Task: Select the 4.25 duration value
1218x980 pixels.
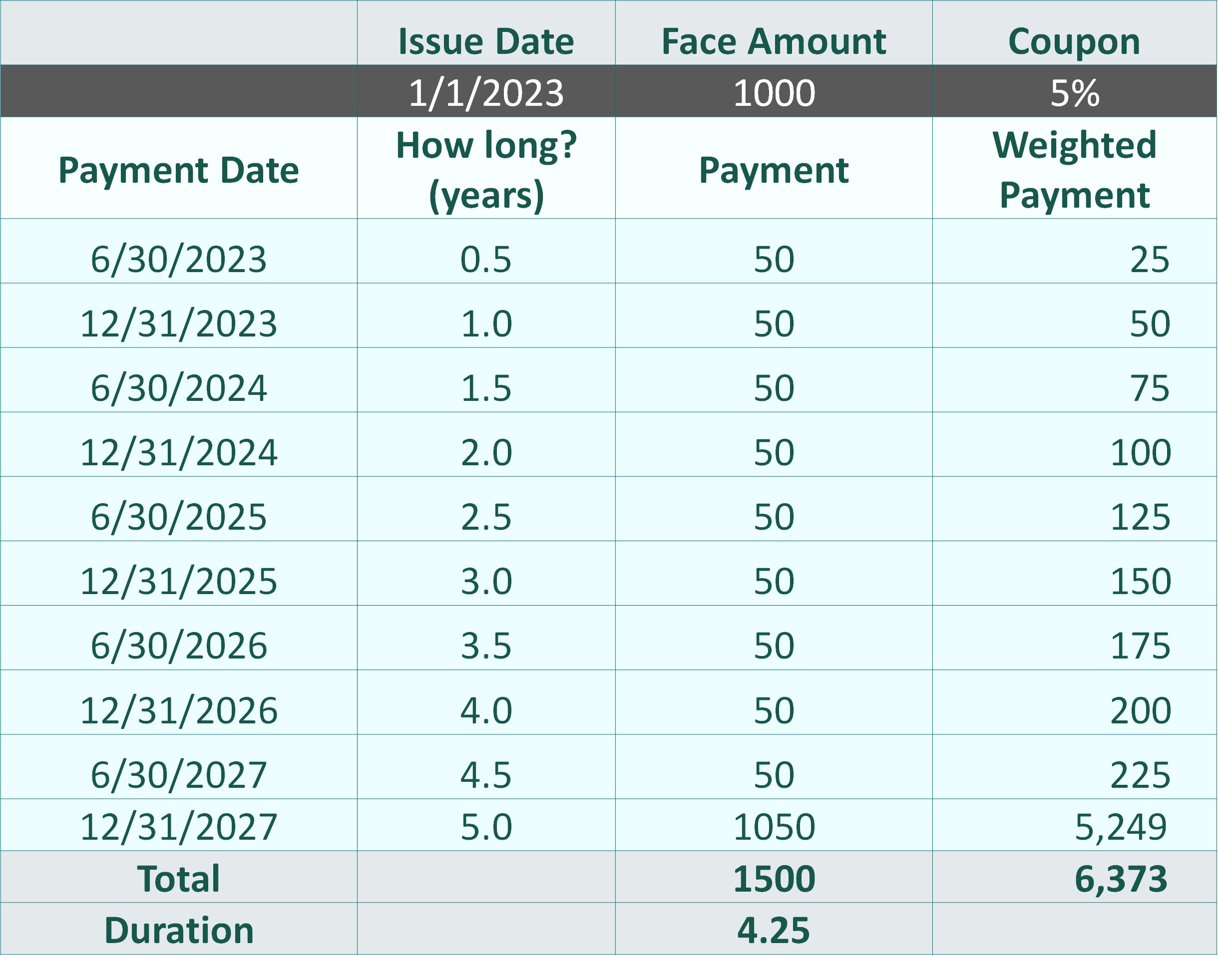Action: [774, 929]
